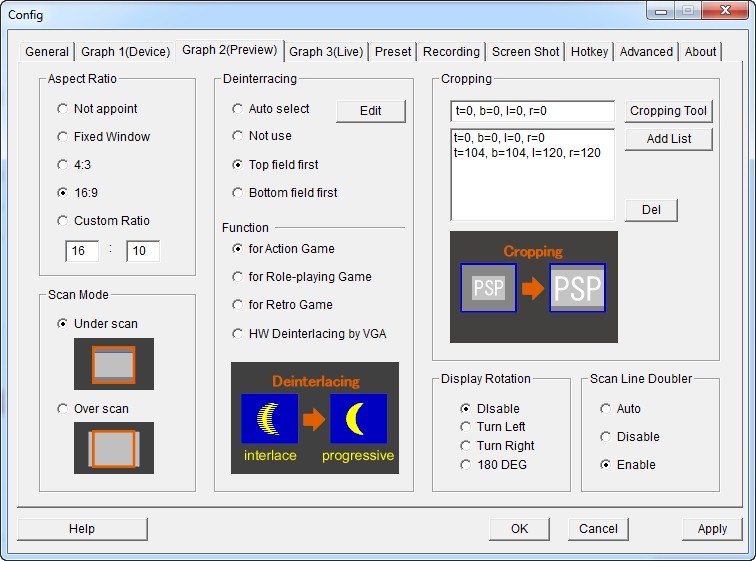756x561 pixels.
Task: Open the Hotkey tab
Action: 589,52
